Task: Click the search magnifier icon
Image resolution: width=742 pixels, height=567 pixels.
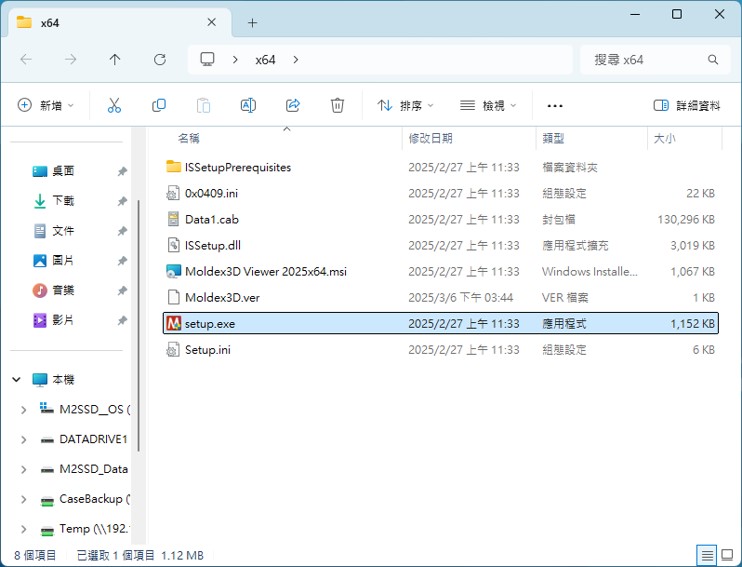Action: point(713,60)
